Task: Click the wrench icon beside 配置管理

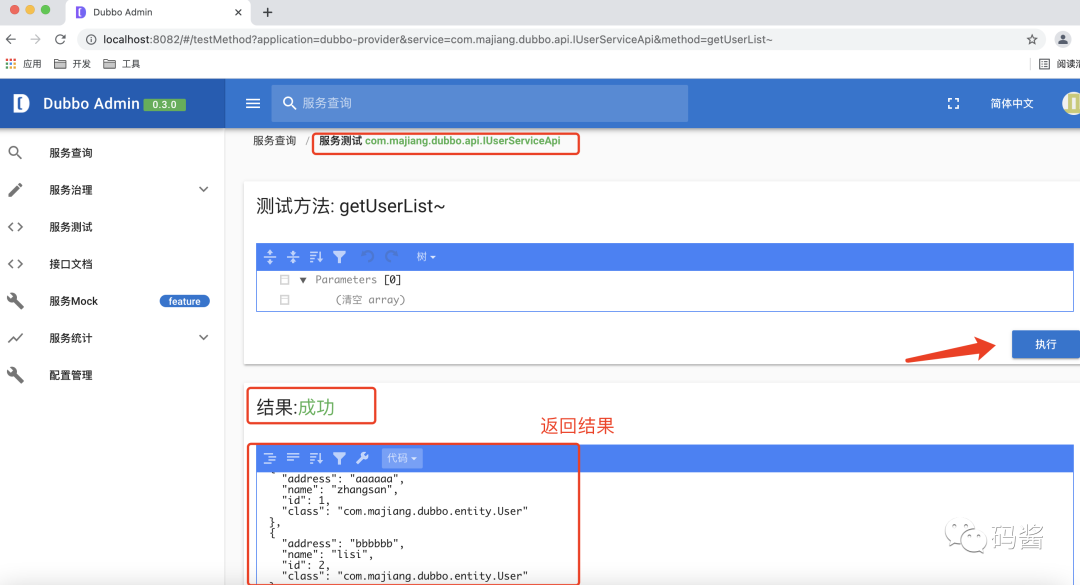Action: 15,375
